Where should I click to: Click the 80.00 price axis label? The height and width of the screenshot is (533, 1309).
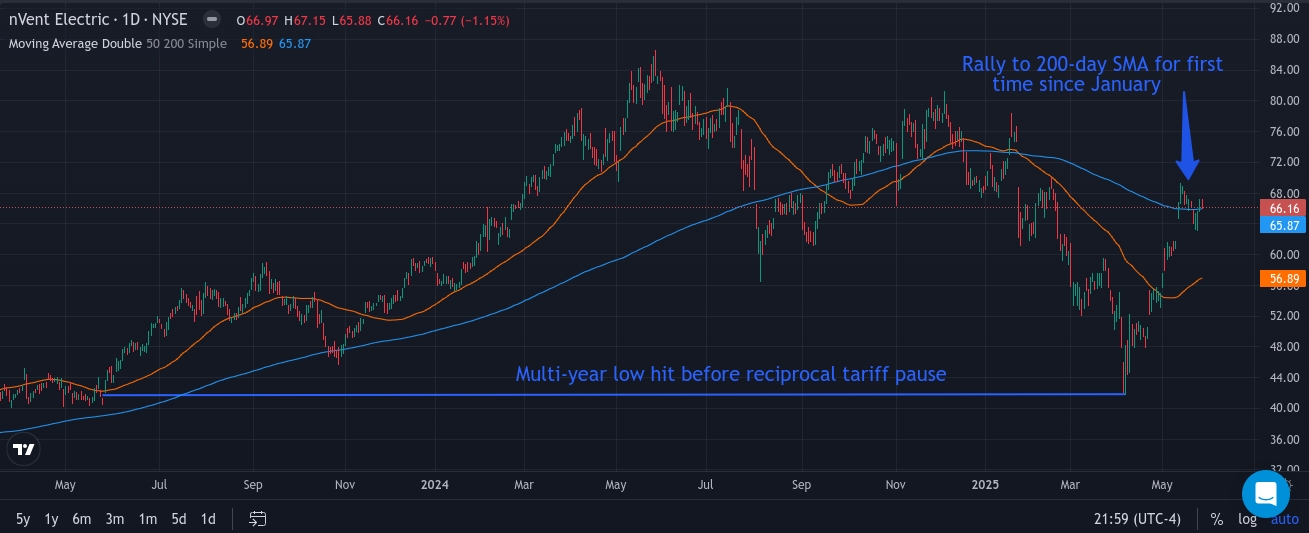pyautogui.click(x=1284, y=100)
